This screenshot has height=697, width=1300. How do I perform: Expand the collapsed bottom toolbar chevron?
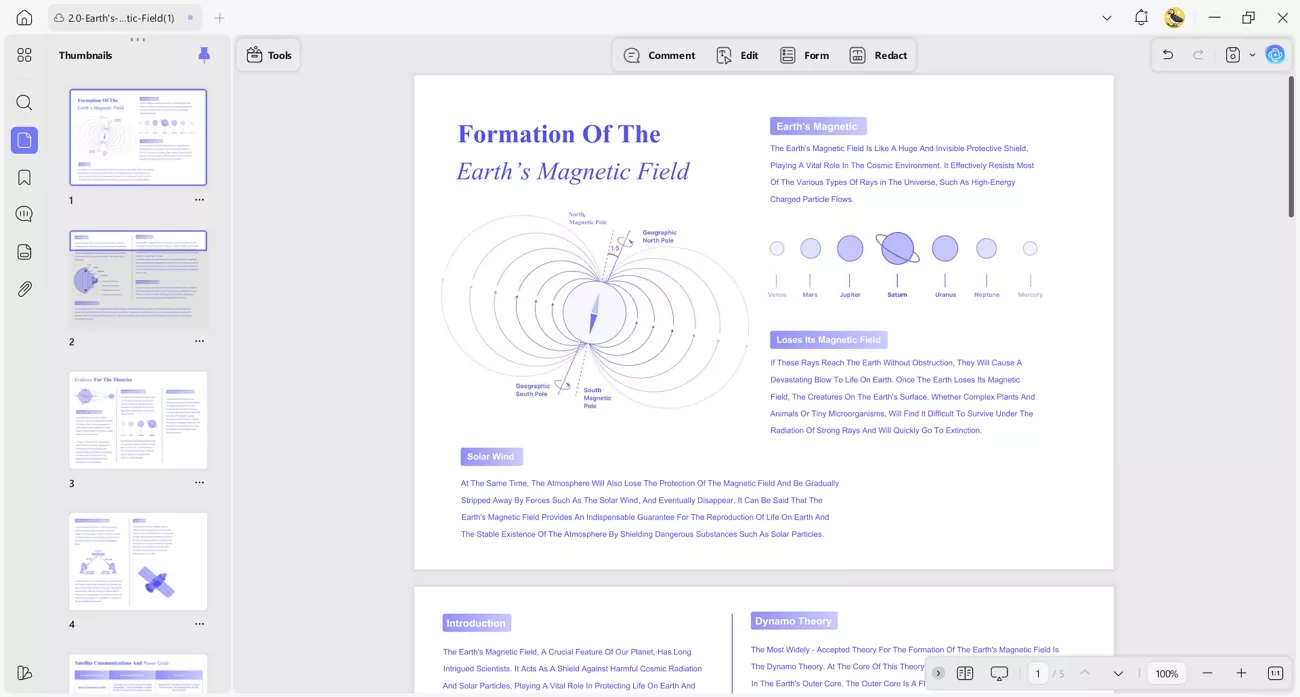(937, 673)
